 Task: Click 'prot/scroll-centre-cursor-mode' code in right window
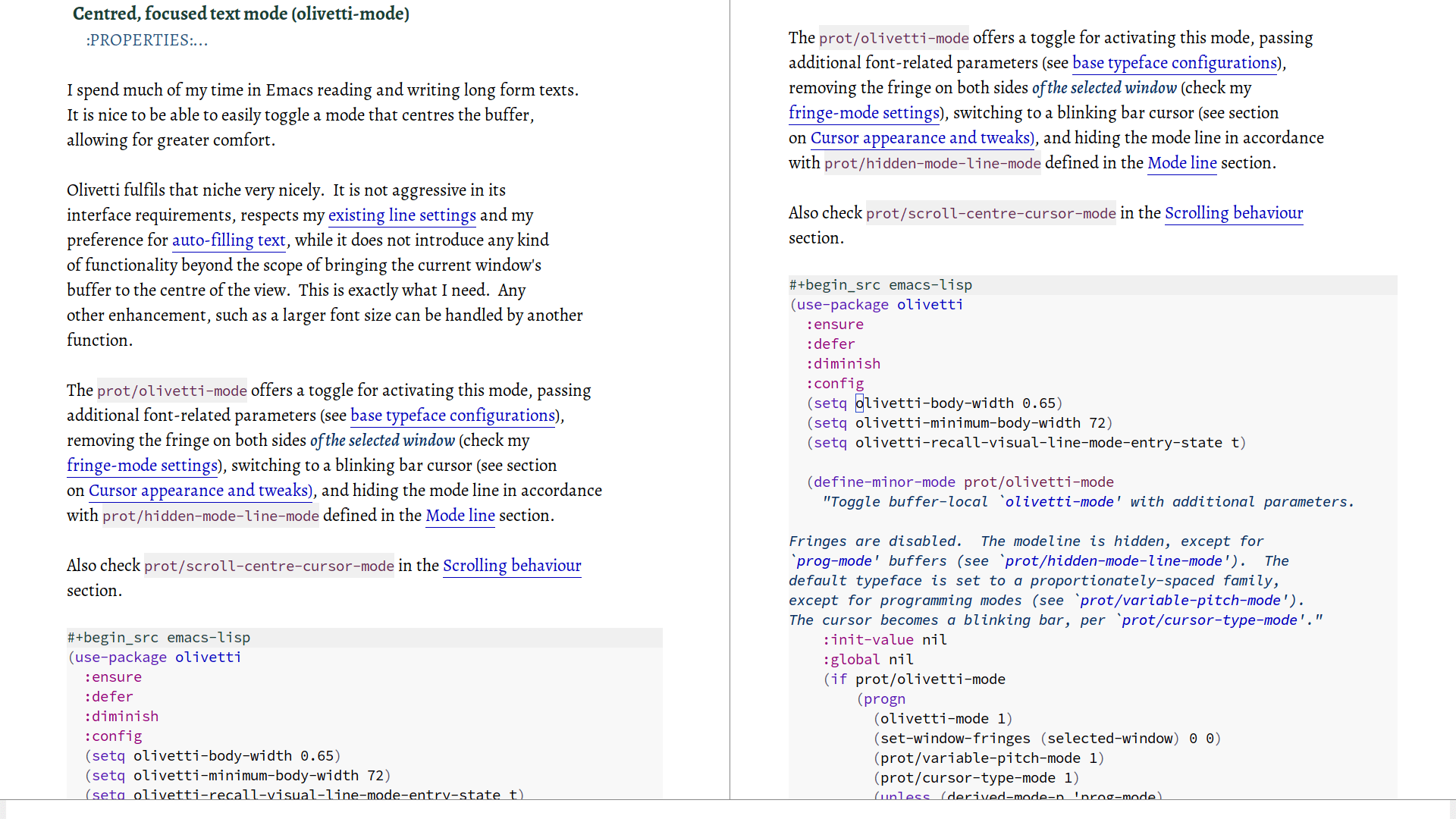click(x=991, y=213)
